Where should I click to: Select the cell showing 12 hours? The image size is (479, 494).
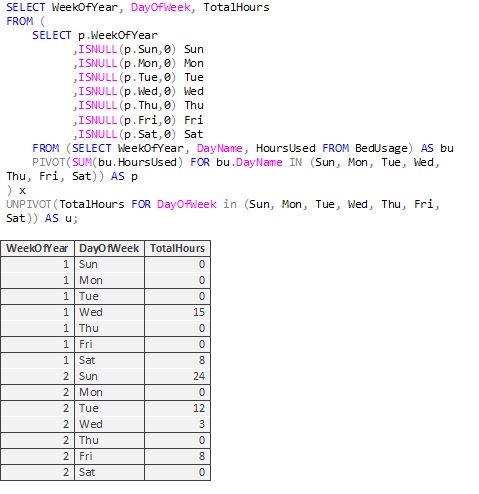point(178,408)
